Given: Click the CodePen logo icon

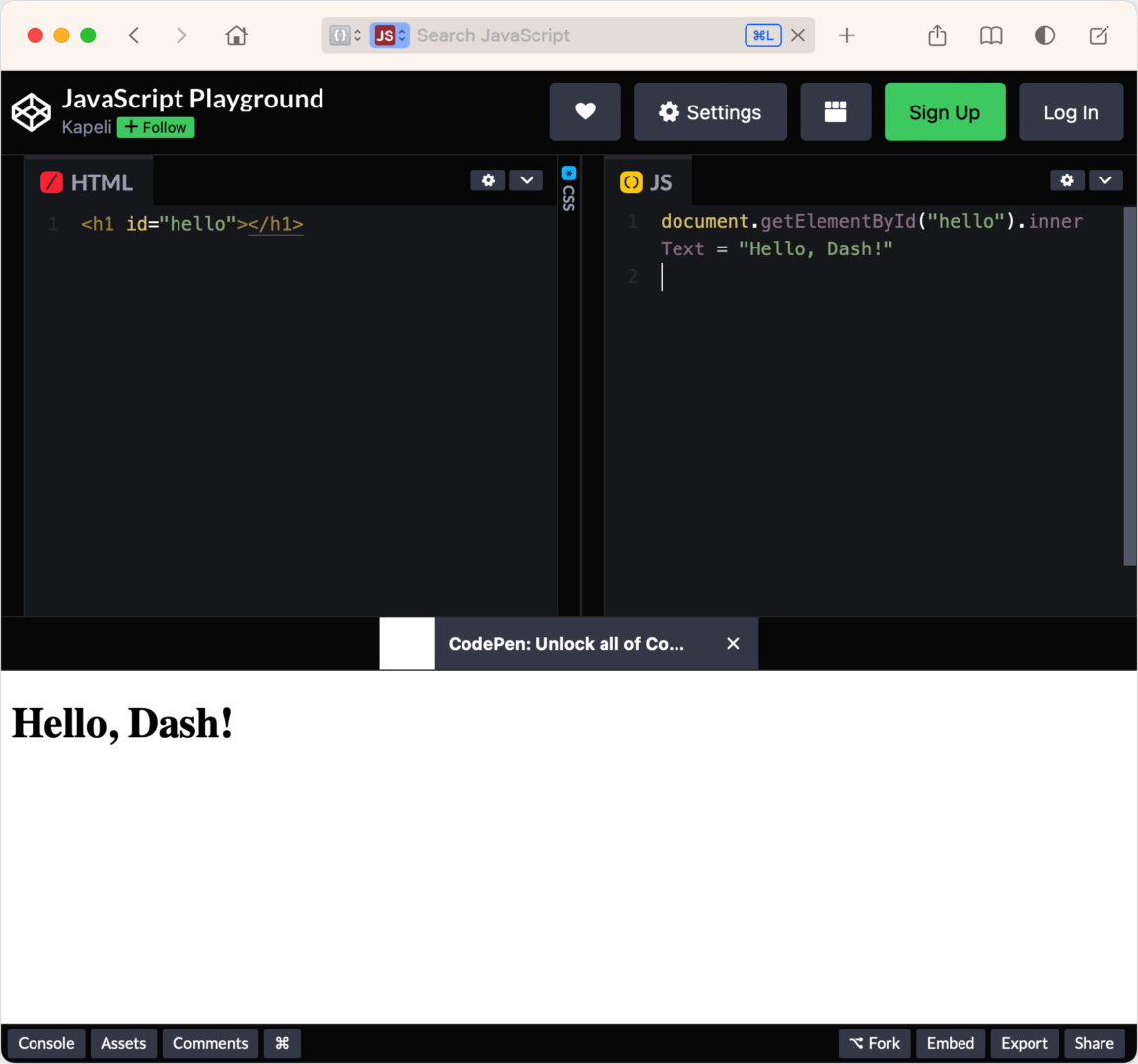Looking at the screenshot, I should pos(32,112).
